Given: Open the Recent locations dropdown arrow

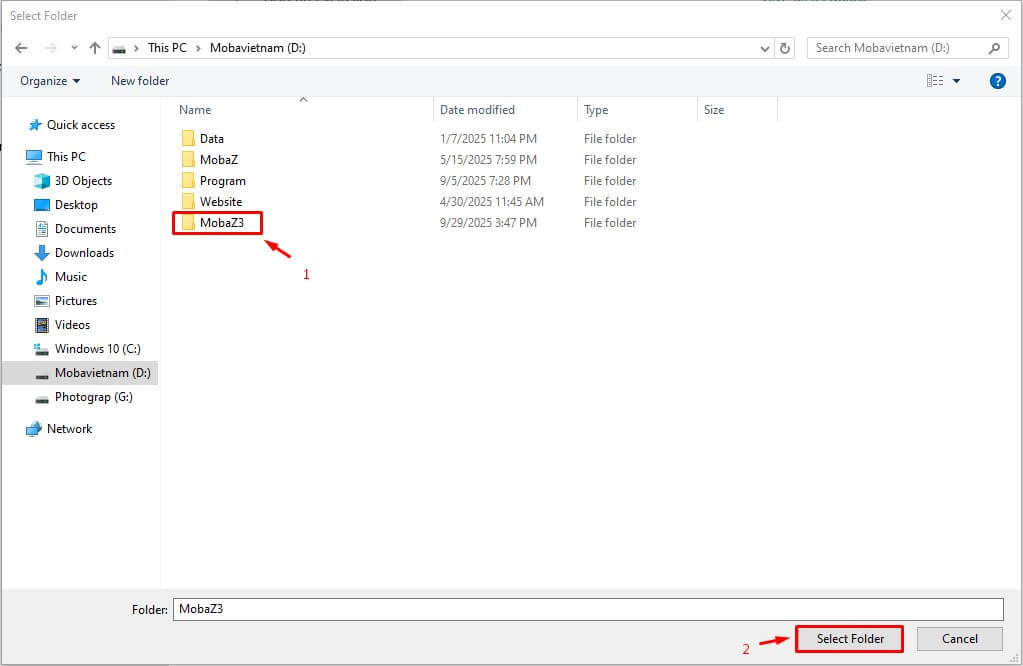Looking at the screenshot, I should click(x=74, y=48).
